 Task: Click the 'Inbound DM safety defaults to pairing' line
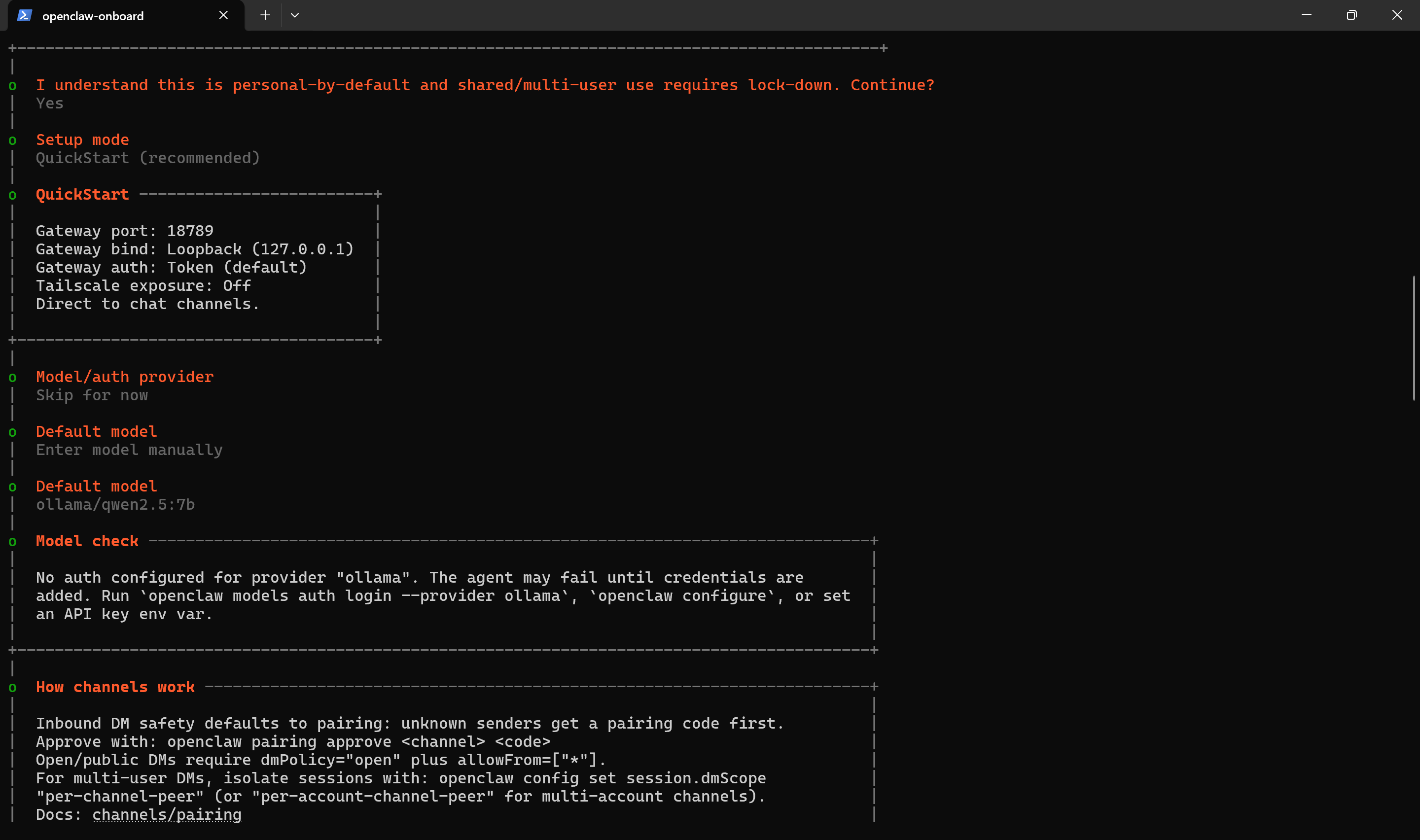(410, 723)
